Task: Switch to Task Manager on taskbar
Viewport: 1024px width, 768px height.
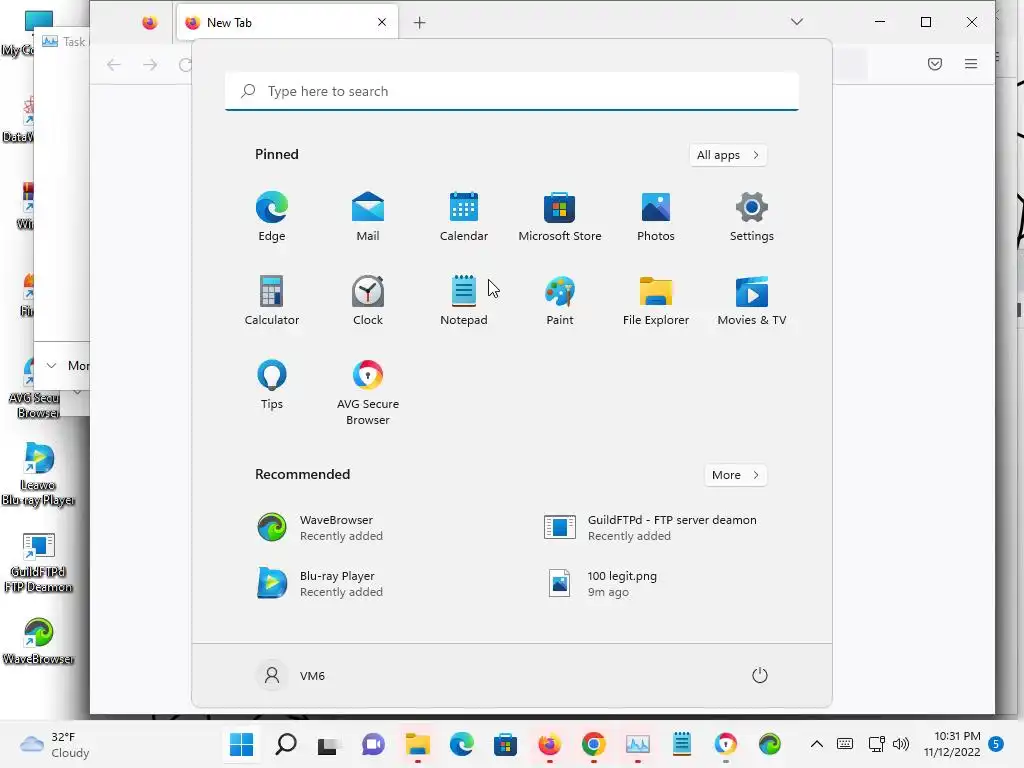Action: tap(637, 744)
